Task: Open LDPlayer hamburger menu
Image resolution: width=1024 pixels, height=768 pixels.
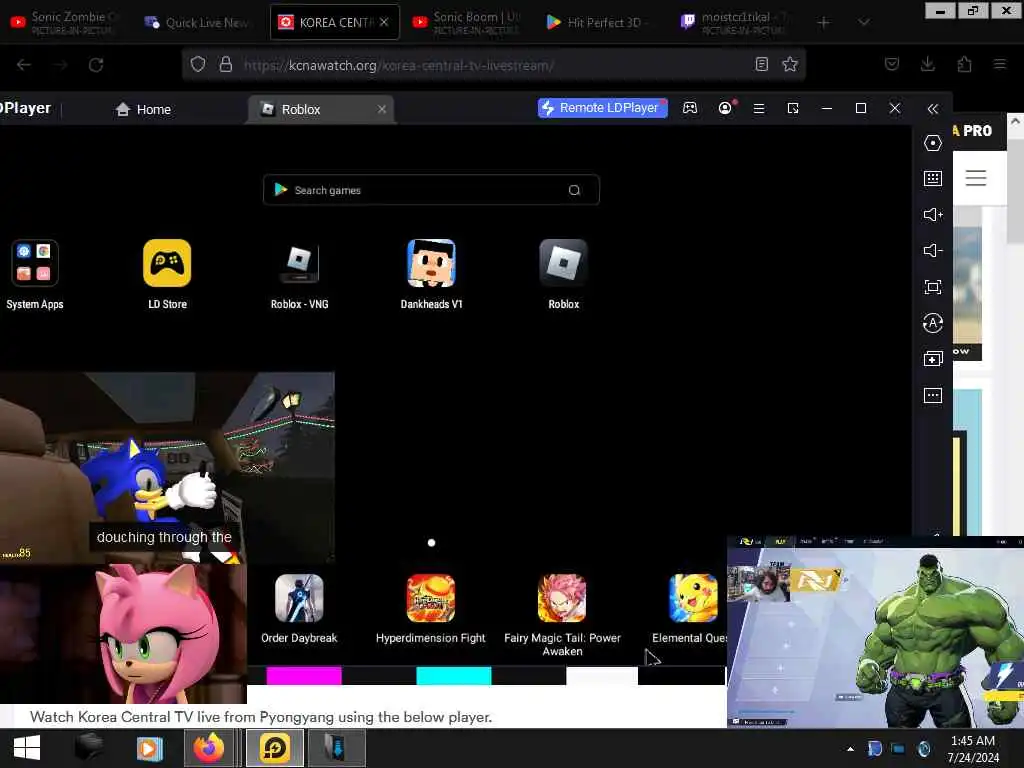Action: (759, 108)
